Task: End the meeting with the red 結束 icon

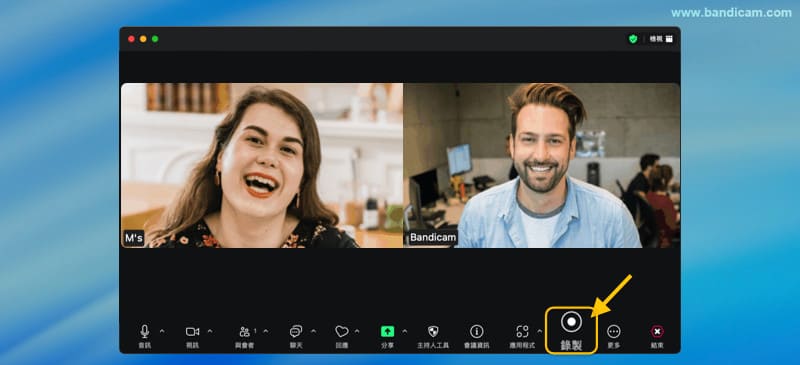Action: (x=657, y=332)
